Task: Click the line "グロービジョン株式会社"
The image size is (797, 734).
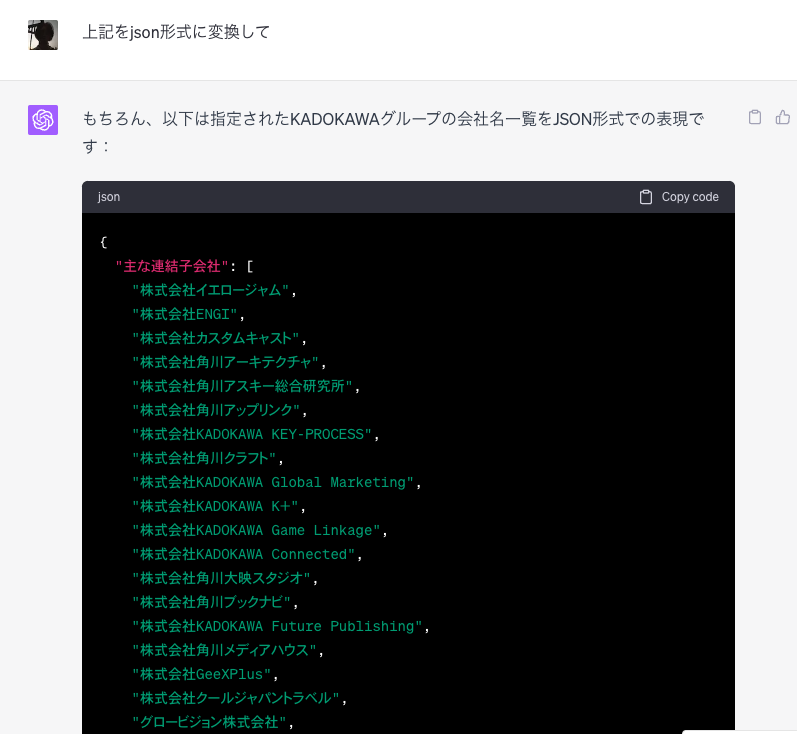Action: (209, 722)
